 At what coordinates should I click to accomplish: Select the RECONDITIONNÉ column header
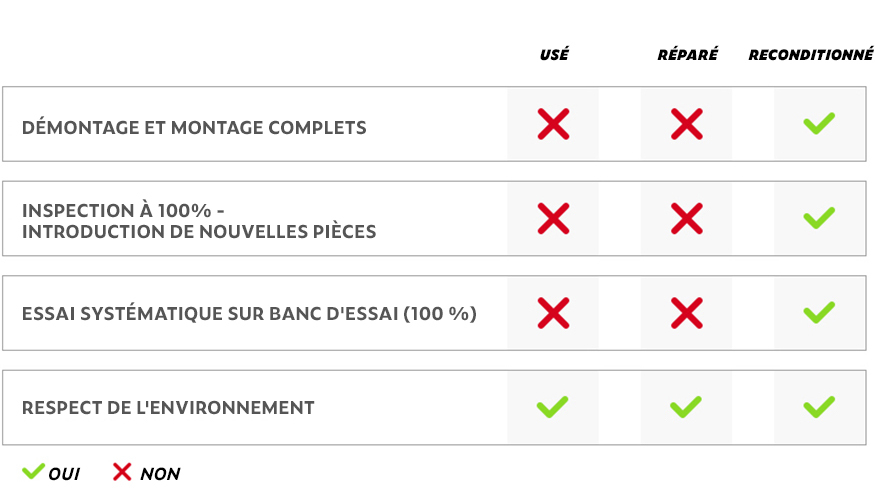click(x=811, y=55)
